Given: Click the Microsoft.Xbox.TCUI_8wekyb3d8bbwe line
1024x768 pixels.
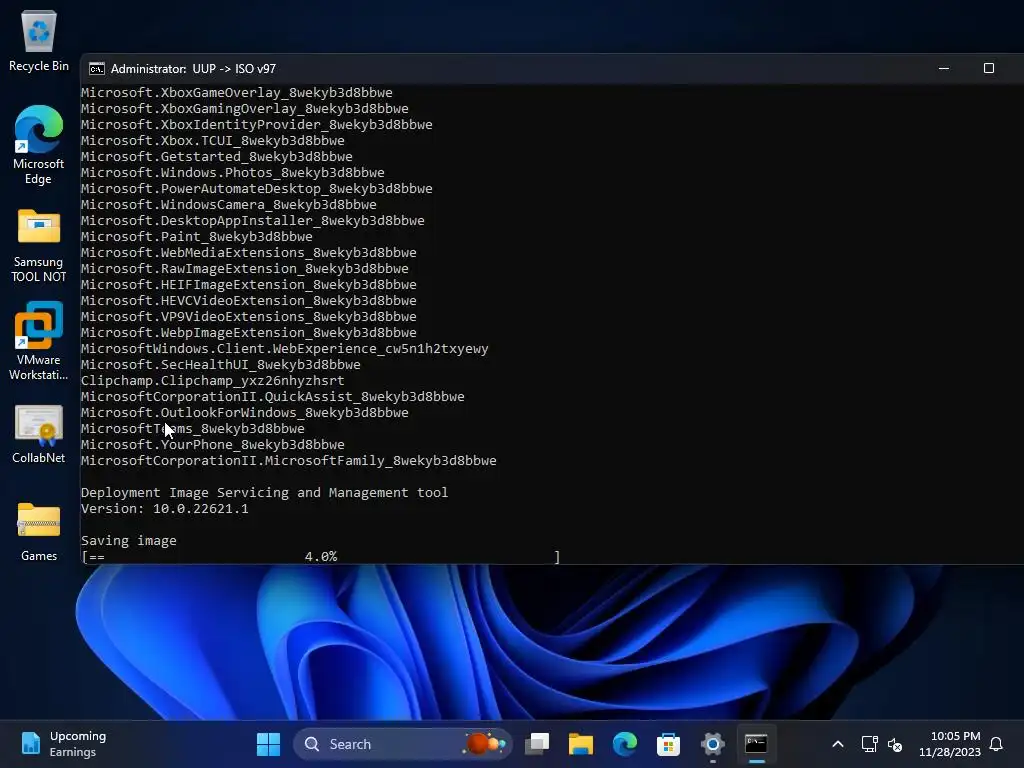Looking at the screenshot, I should tap(212, 140).
